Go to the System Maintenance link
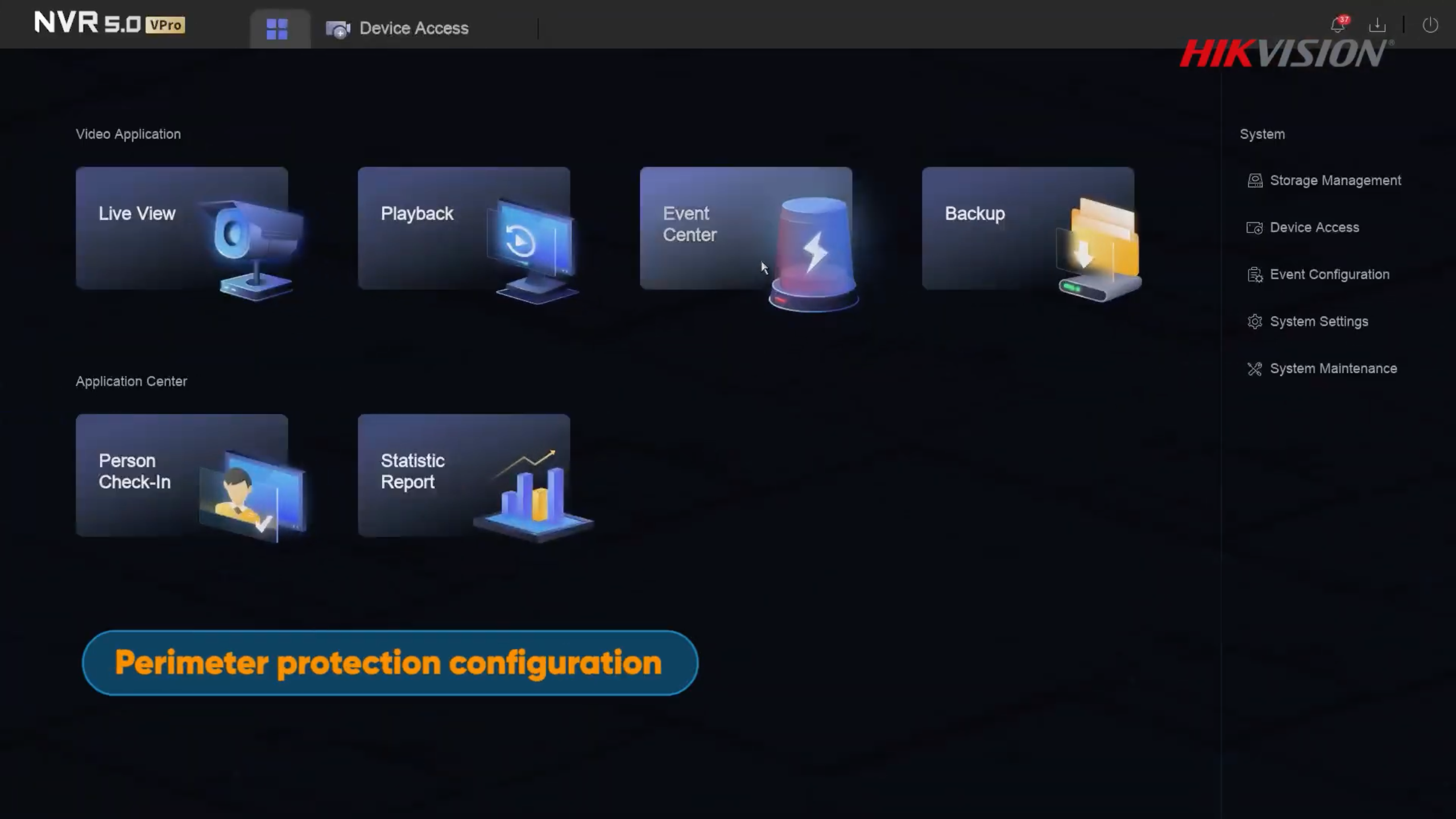Screen dimensions: 1456x819 coord(1333,369)
